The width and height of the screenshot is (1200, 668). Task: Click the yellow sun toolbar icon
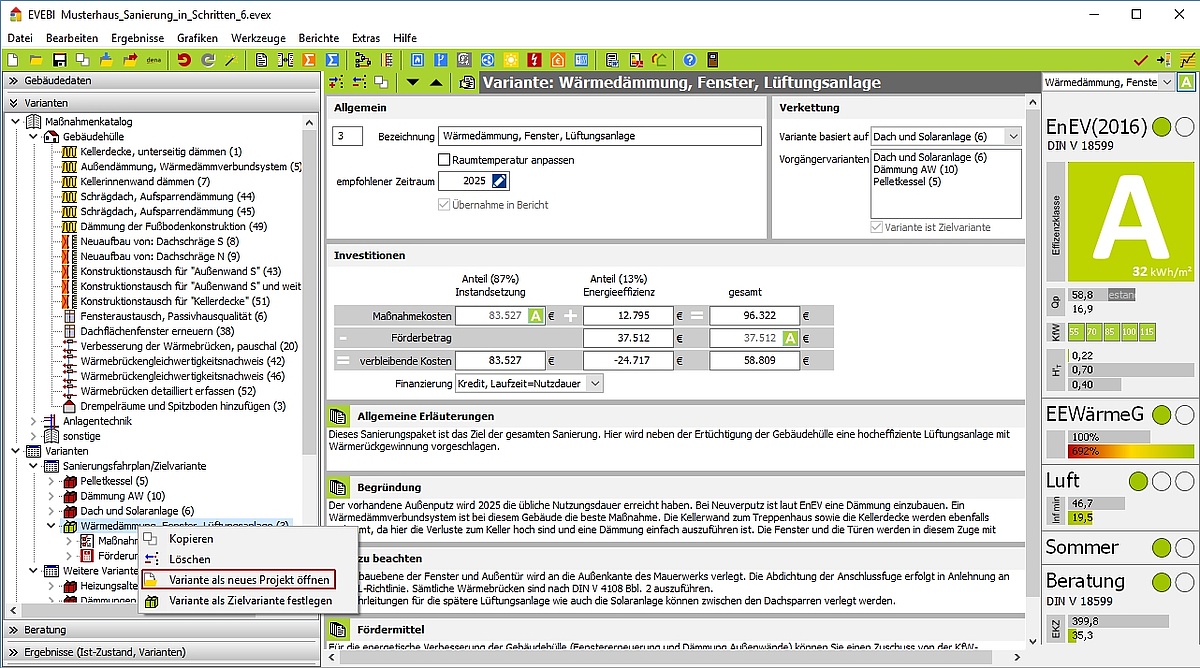(512, 60)
